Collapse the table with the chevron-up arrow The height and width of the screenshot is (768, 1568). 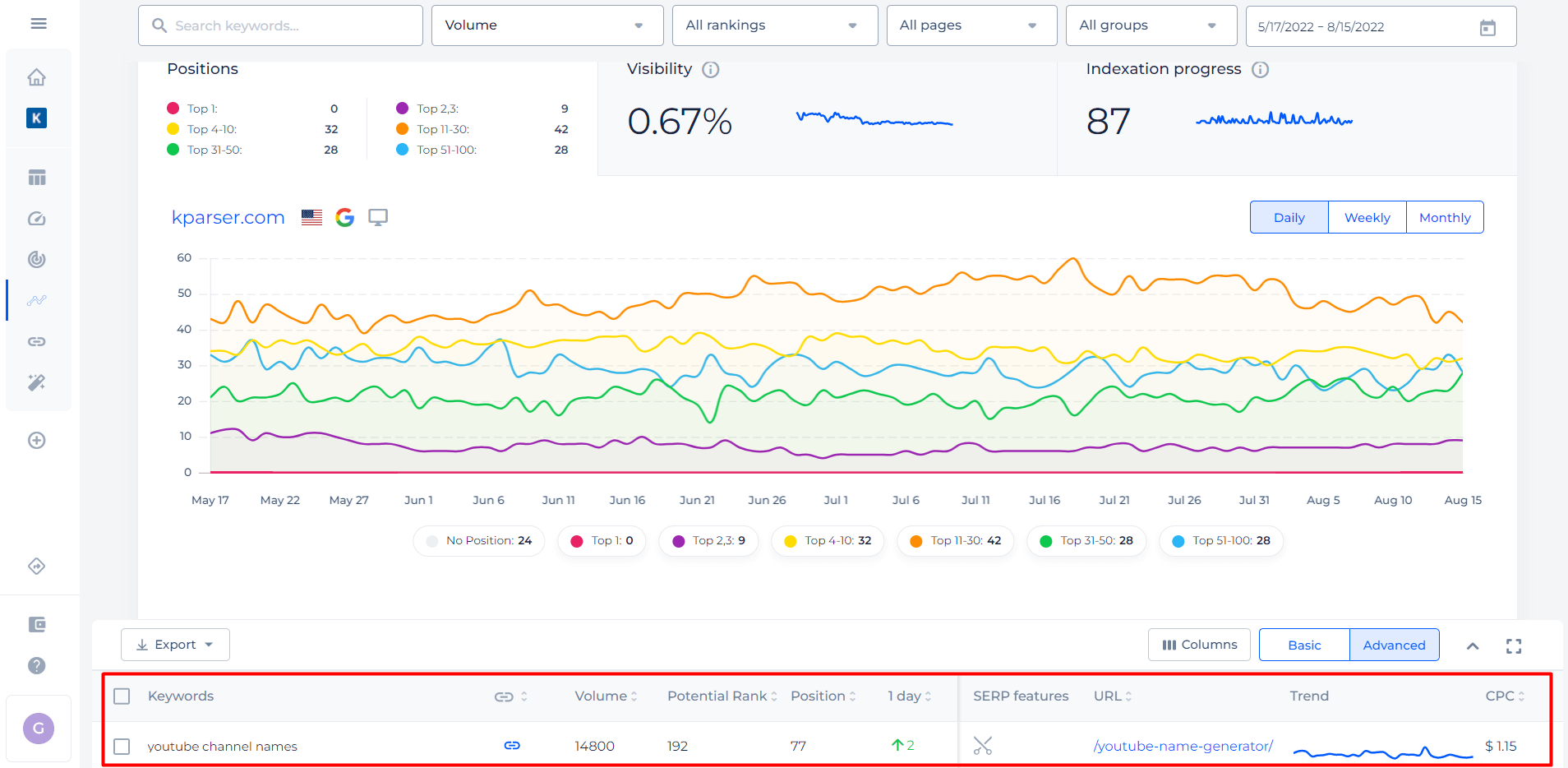click(1473, 646)
